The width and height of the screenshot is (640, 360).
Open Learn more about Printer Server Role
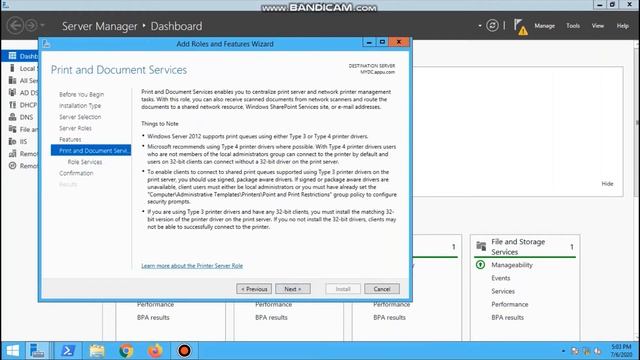tap(192, 266)
